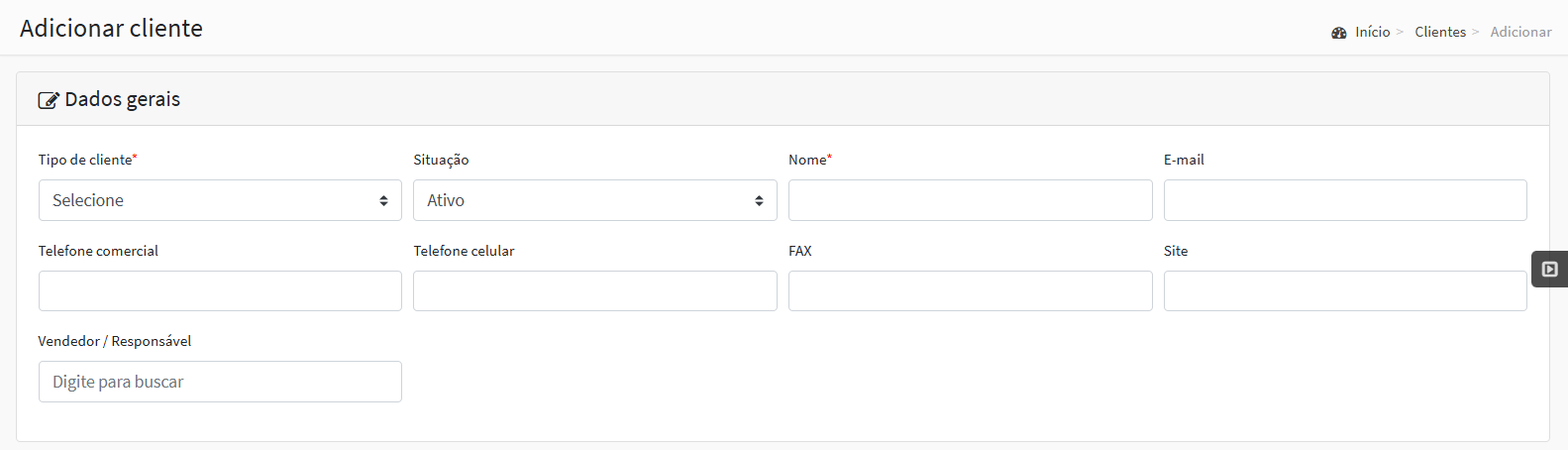Click the edit icon next to Dados gerais
This screenshot has height=450, width=1568.
(x=49, y=100)
